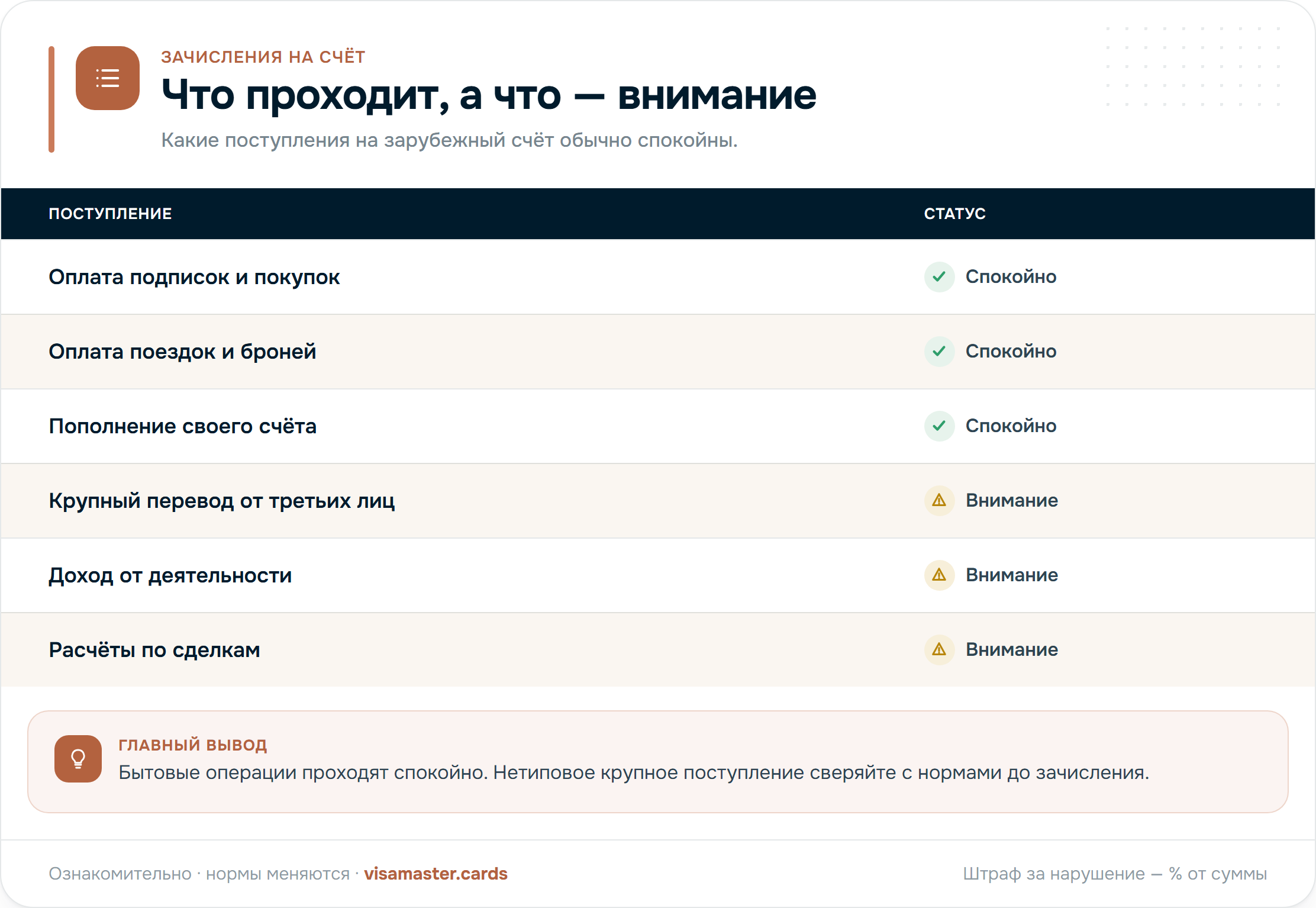This screenshot has width=1316, height=908.
Task: Select the row Оплата подписок и покупок
Action: coord(658,277)
